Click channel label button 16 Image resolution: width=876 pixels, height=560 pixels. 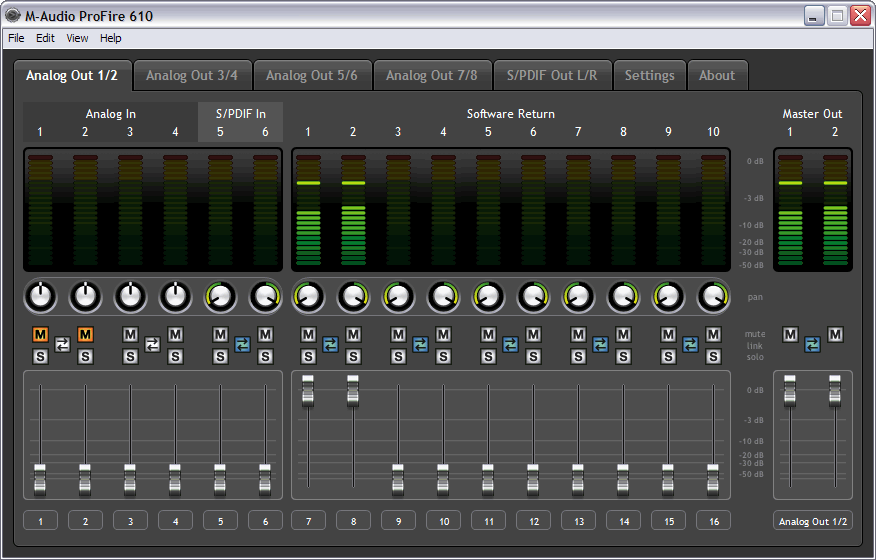[713, 521]
